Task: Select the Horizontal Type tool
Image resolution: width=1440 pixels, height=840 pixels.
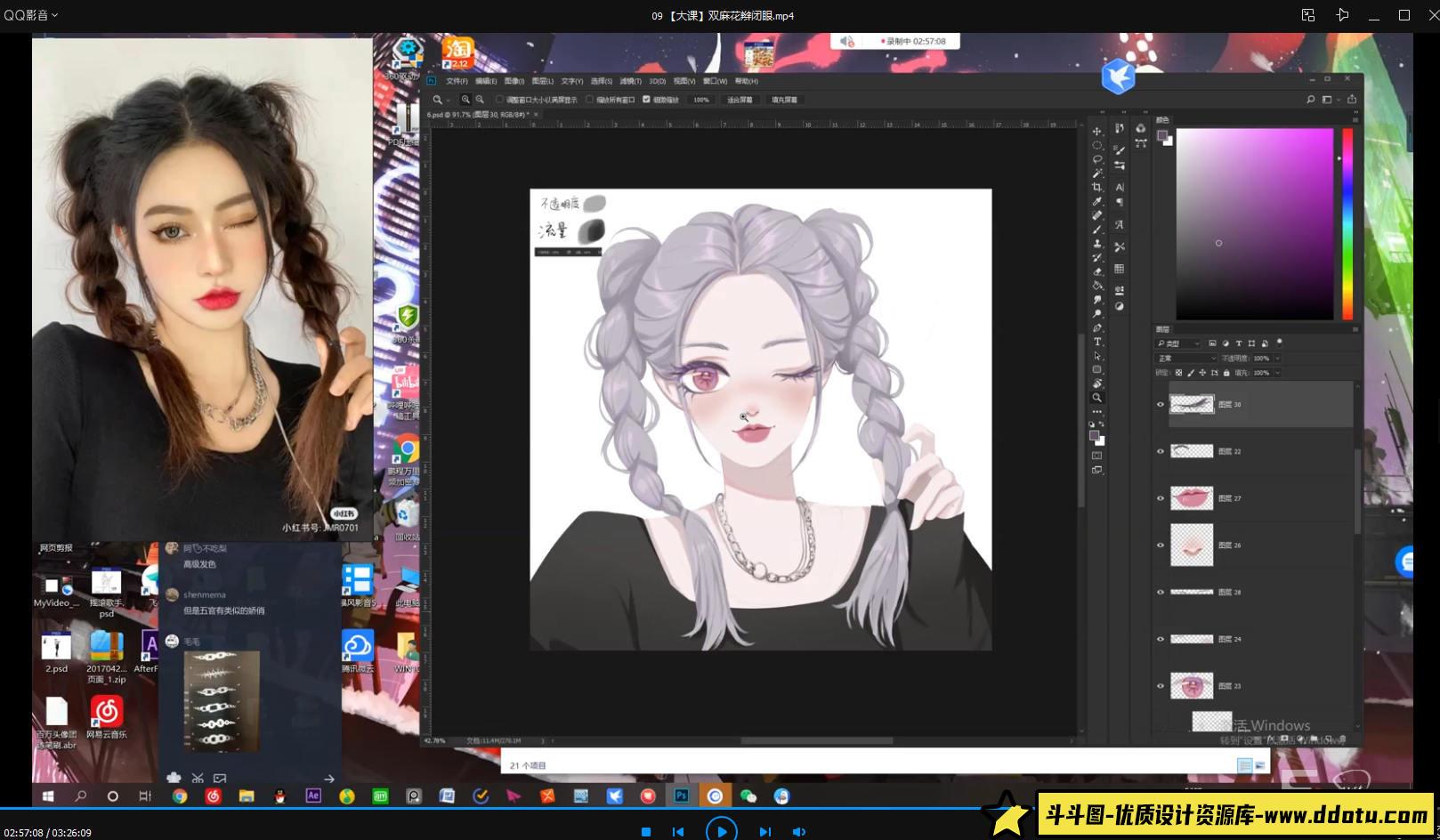Action: [1097, 342]
